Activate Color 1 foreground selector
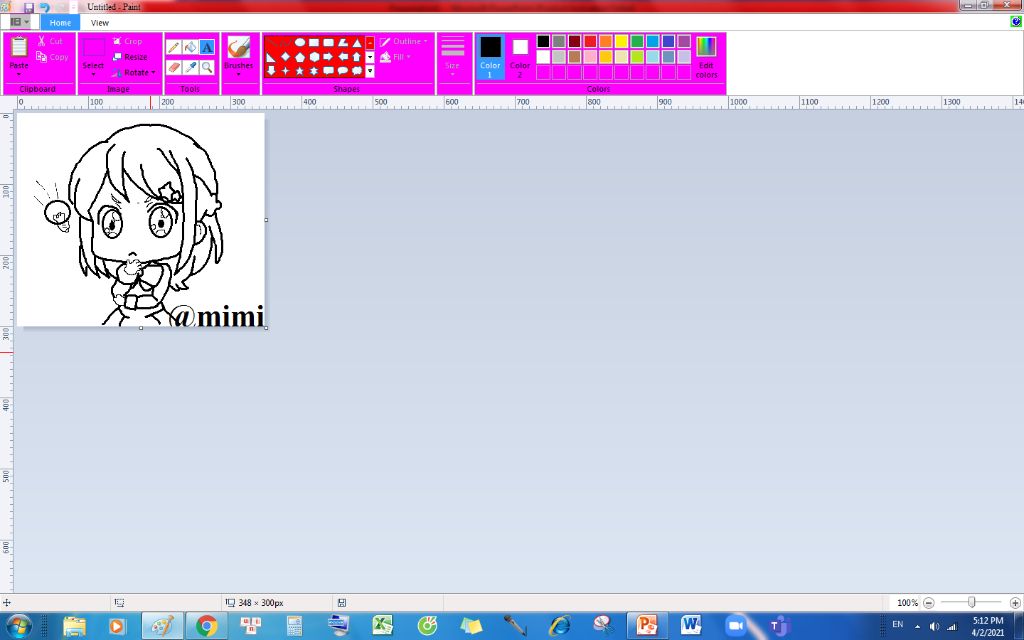 click(490, 57)
